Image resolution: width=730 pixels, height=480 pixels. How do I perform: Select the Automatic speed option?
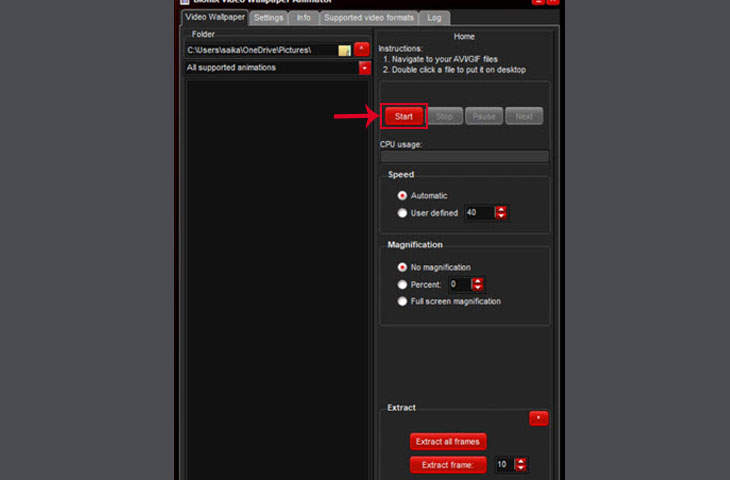[x=402, y=196]
